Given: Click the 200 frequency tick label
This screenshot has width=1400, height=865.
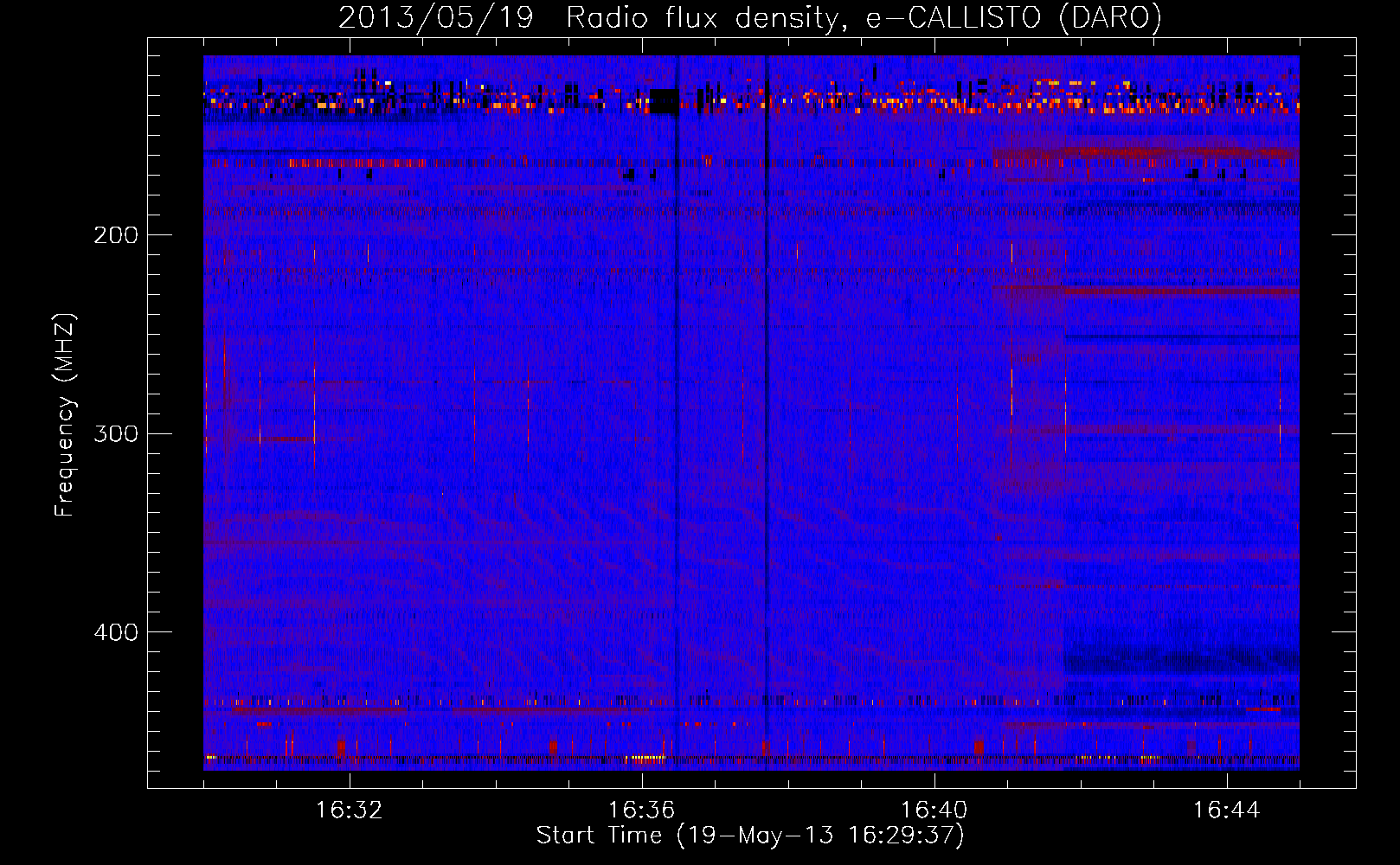Looking at the screenshot, I should (116, 235).
